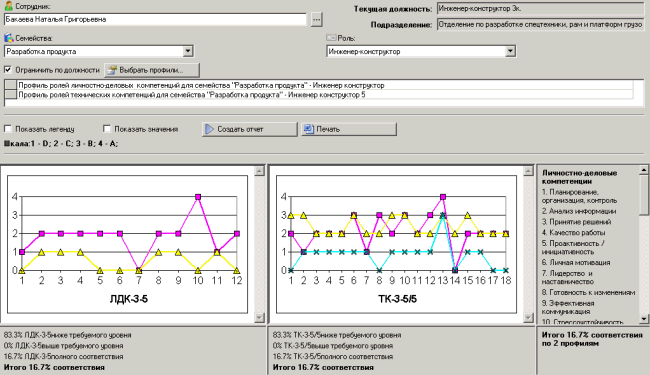Click the Выбрать профили button
This screenshot has height=375, width=650.
point(152,70)
